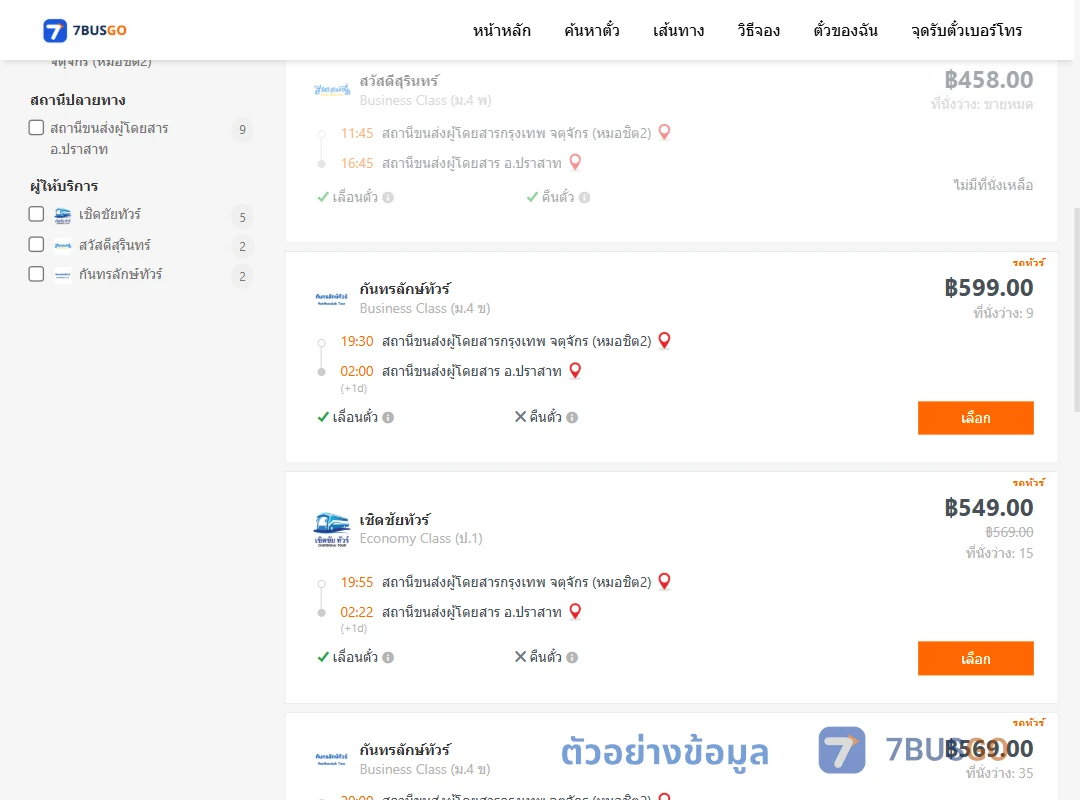Viewport: 1080px width, 800px height.
Task: Click info icon next to คืนตั๋ว on ฿599.00 card
Action: click(572, 418)
